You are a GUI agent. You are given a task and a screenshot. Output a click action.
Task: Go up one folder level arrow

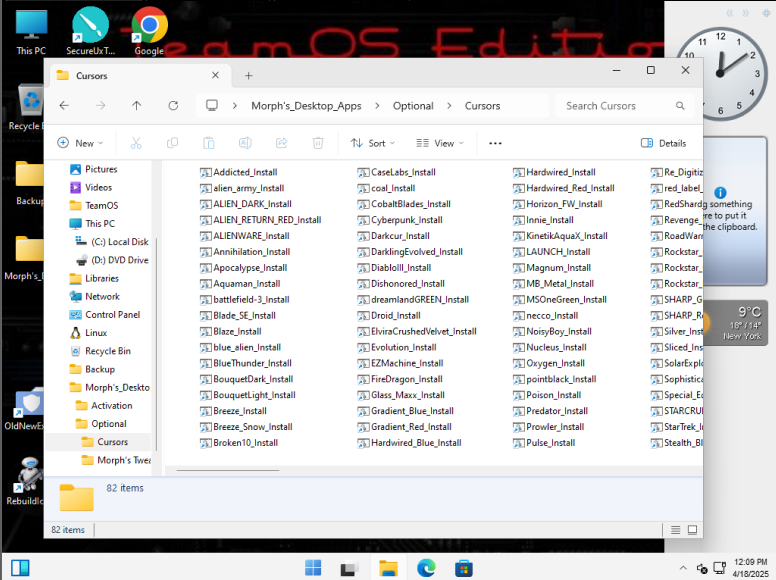coord(137,105)
